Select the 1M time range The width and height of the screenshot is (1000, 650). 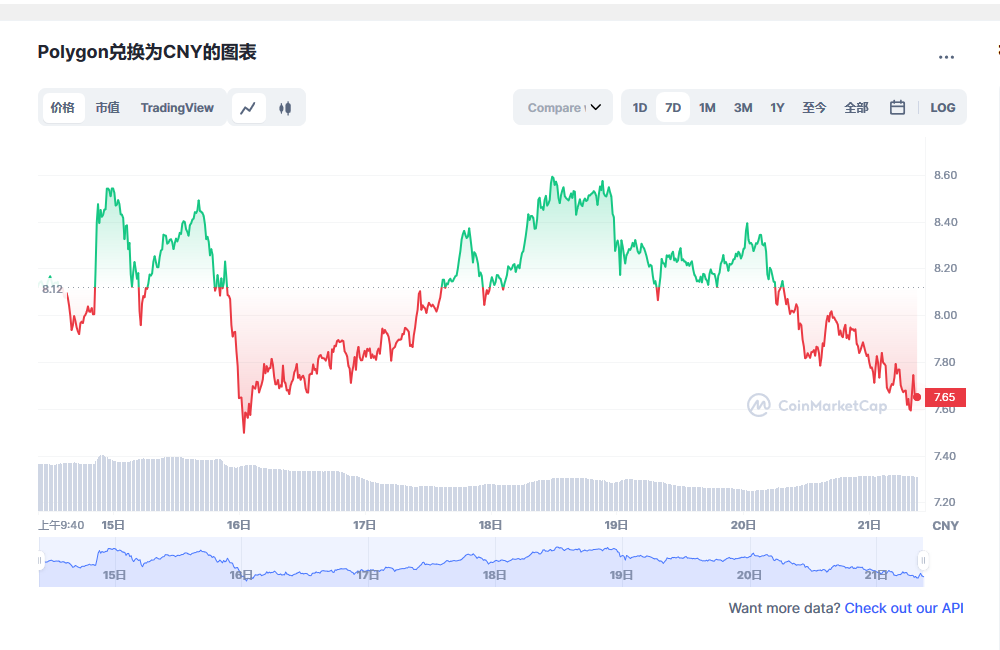[x=707, y=107]
